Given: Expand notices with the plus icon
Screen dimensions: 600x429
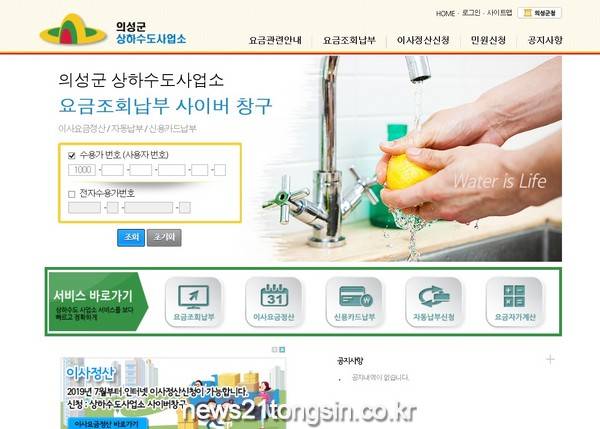Looking at the screenshot, I should [x=550, y=359].
